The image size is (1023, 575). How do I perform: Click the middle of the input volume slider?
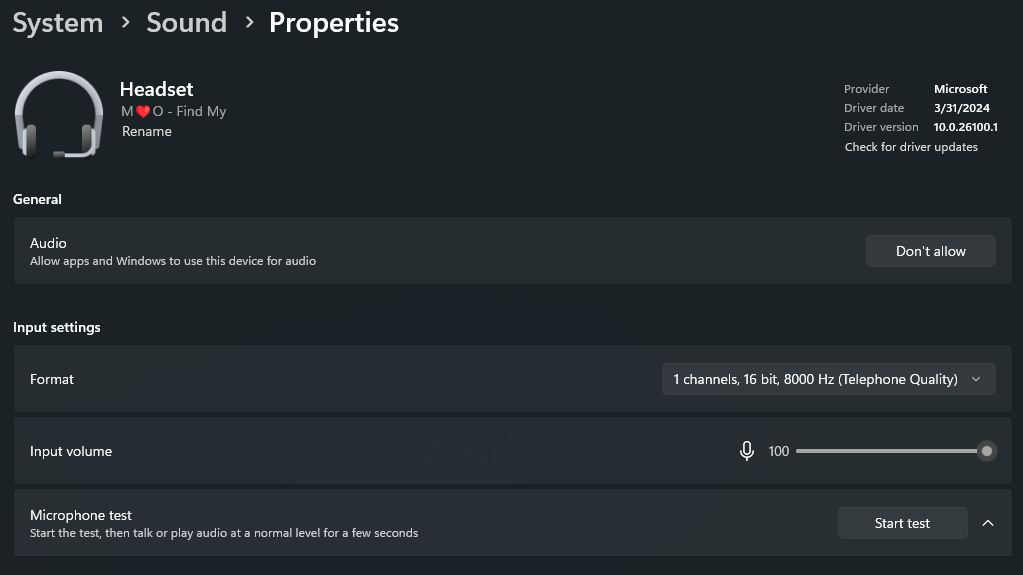(891, 451)
